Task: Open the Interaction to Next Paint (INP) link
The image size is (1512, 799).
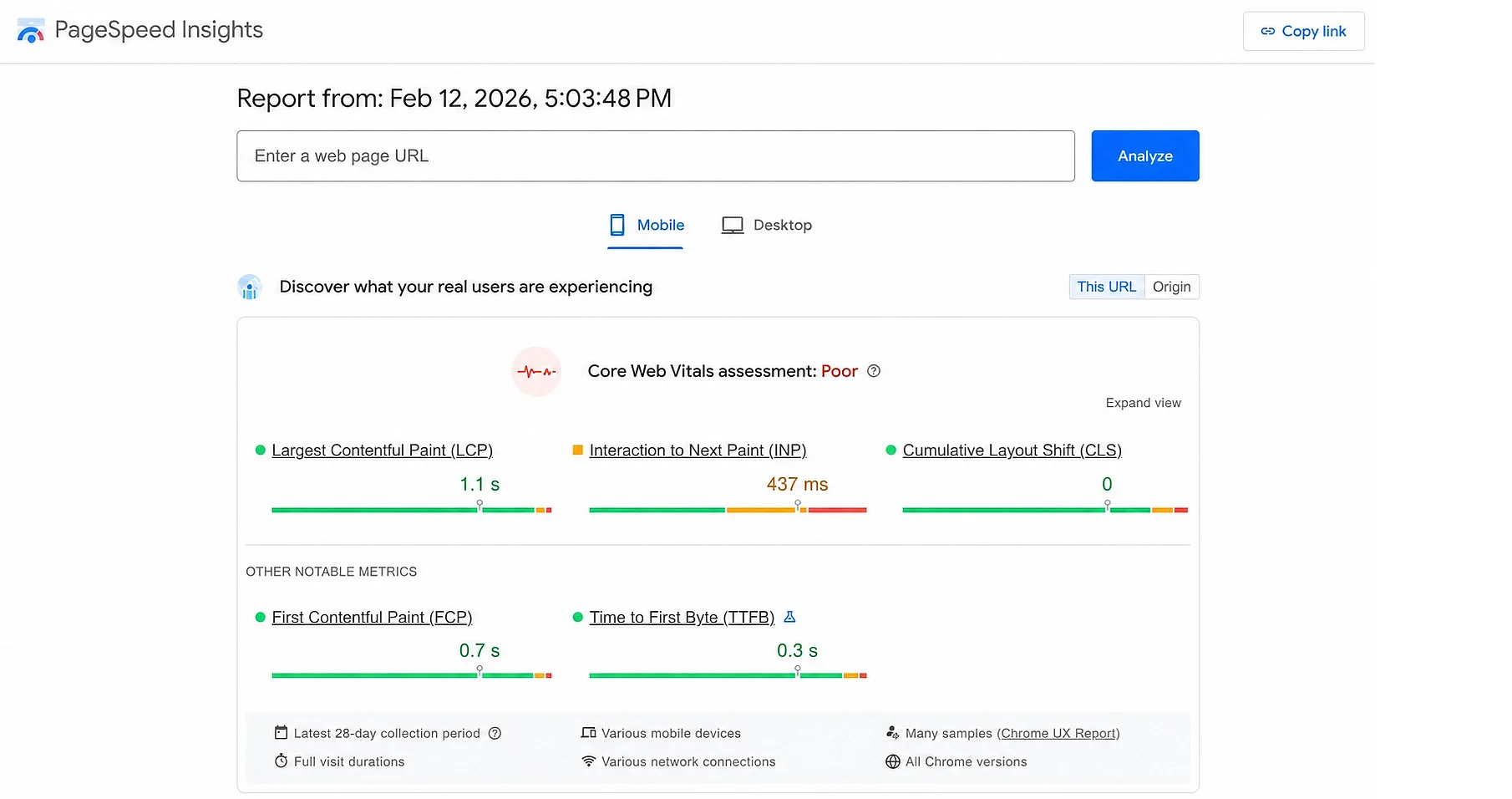Action: 698,450
